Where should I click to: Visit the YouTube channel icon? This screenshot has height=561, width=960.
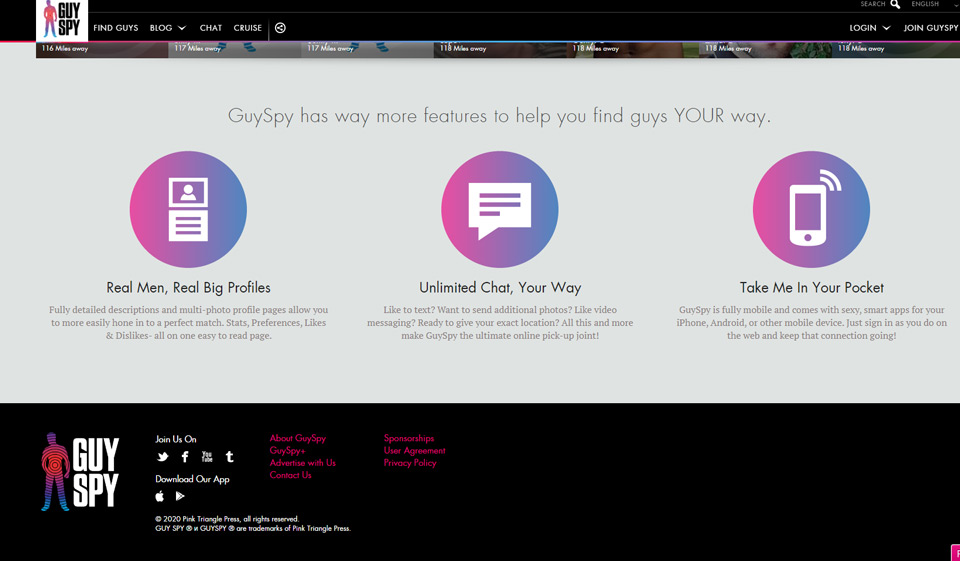coord(207,457)
